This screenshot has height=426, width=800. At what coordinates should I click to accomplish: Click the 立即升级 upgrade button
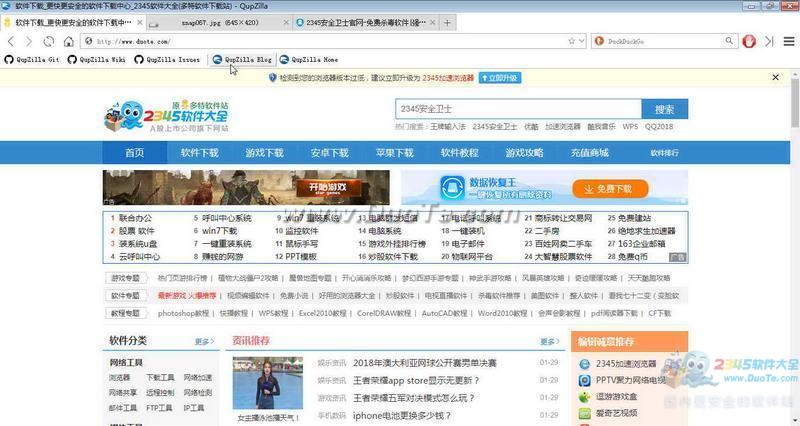[499, 78]
